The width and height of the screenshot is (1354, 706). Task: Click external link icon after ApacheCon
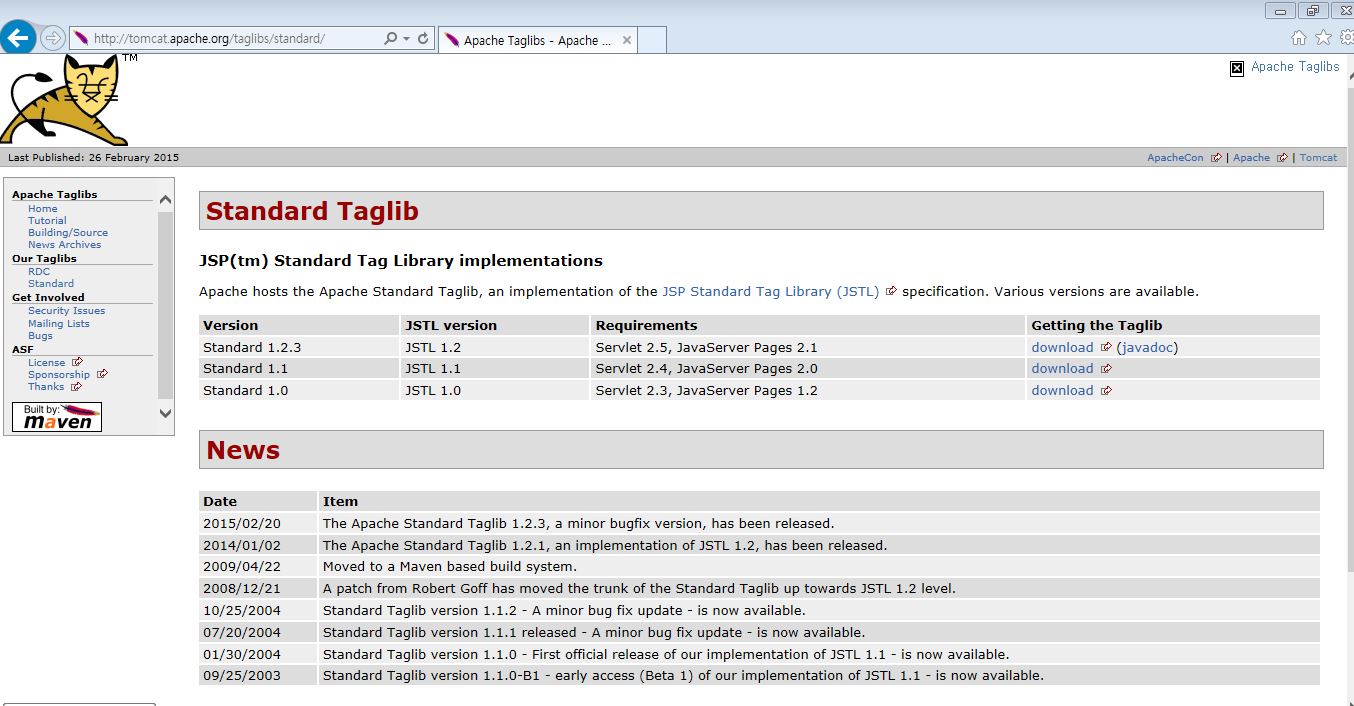1216,158
